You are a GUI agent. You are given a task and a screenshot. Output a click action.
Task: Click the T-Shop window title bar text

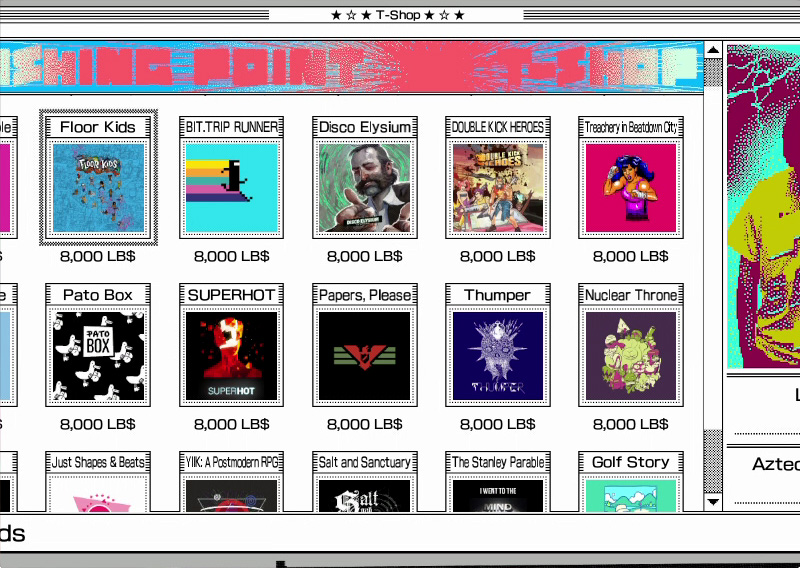(x=397, y=15)
